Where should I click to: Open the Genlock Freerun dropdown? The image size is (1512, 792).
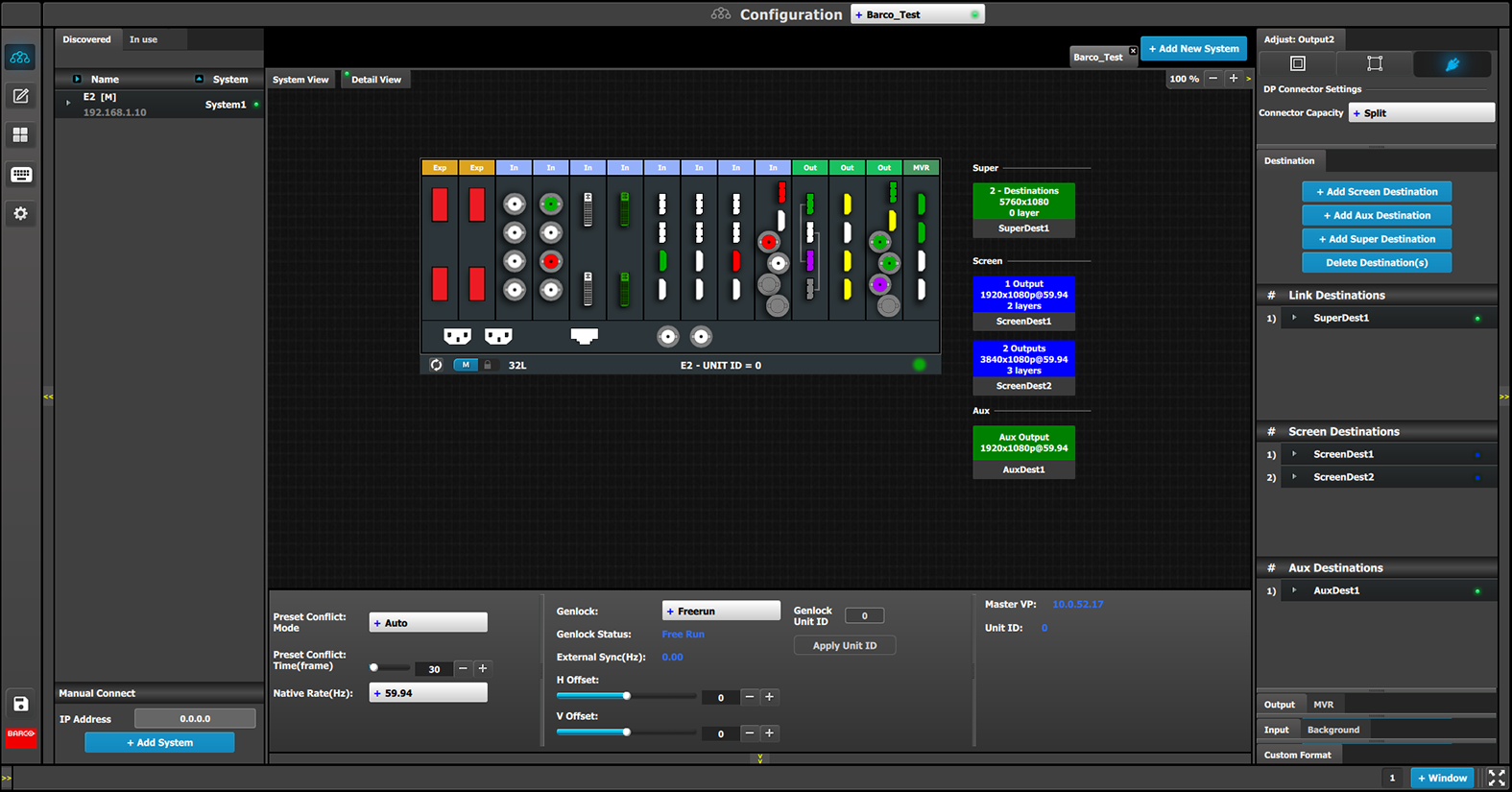coord(721,612)
